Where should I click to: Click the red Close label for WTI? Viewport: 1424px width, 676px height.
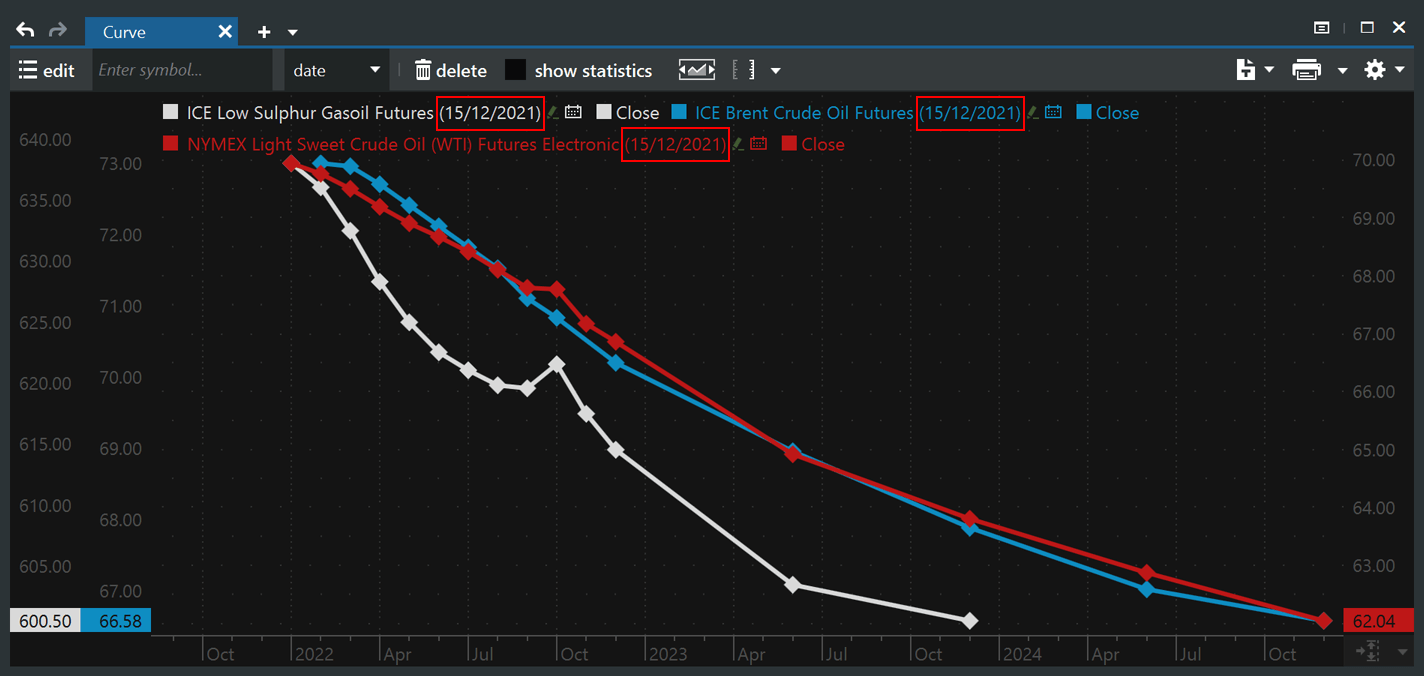coord(823,144)
